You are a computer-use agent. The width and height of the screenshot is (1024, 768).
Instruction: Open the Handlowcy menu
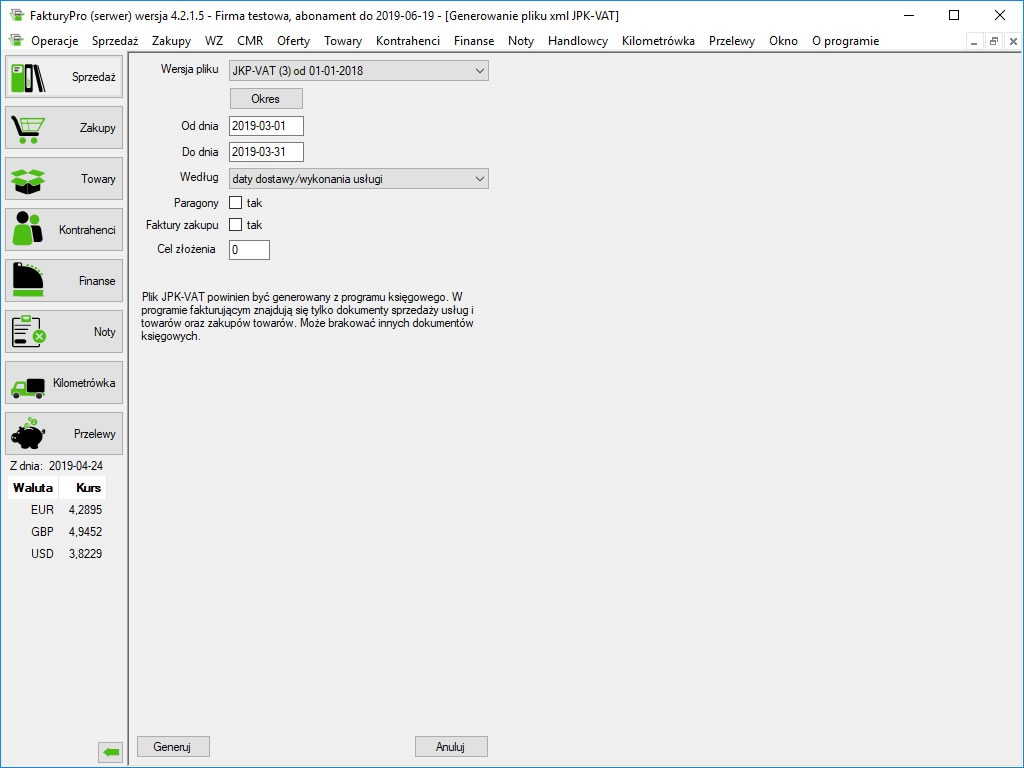577,41
